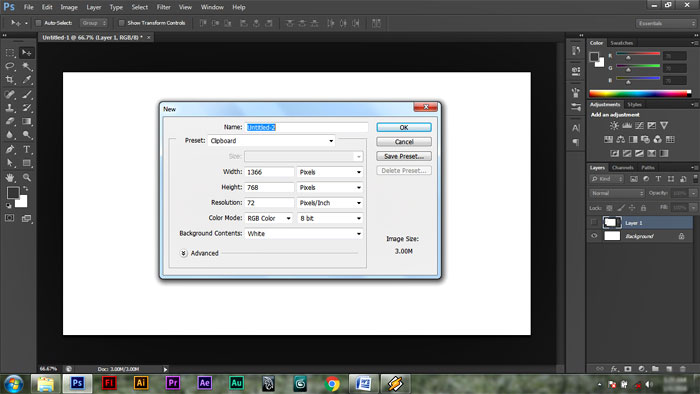This screenshot has height=394, width=700.
Task: Click the Save Preset button
Action: (404, 157)
